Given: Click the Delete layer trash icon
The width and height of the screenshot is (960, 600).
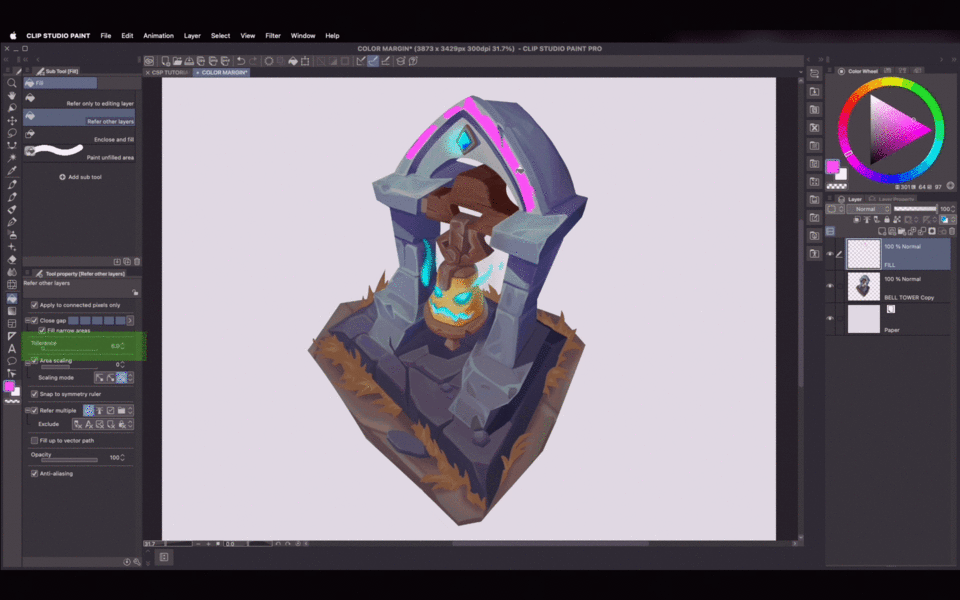Looking at the screenshot, I should [x=951, y=231].
